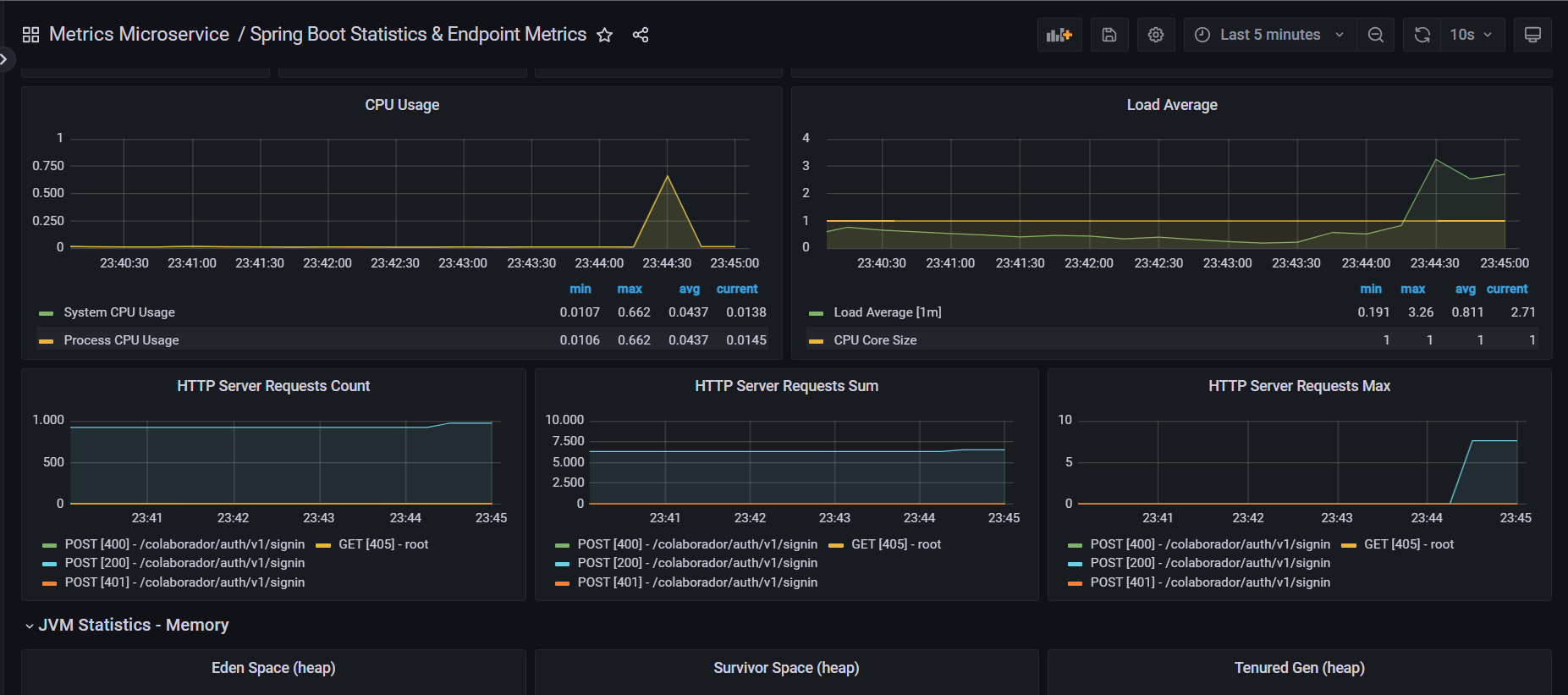Sort the CPU Usage legend by max column
The image size is (1568, 695).
click(629, 290)
